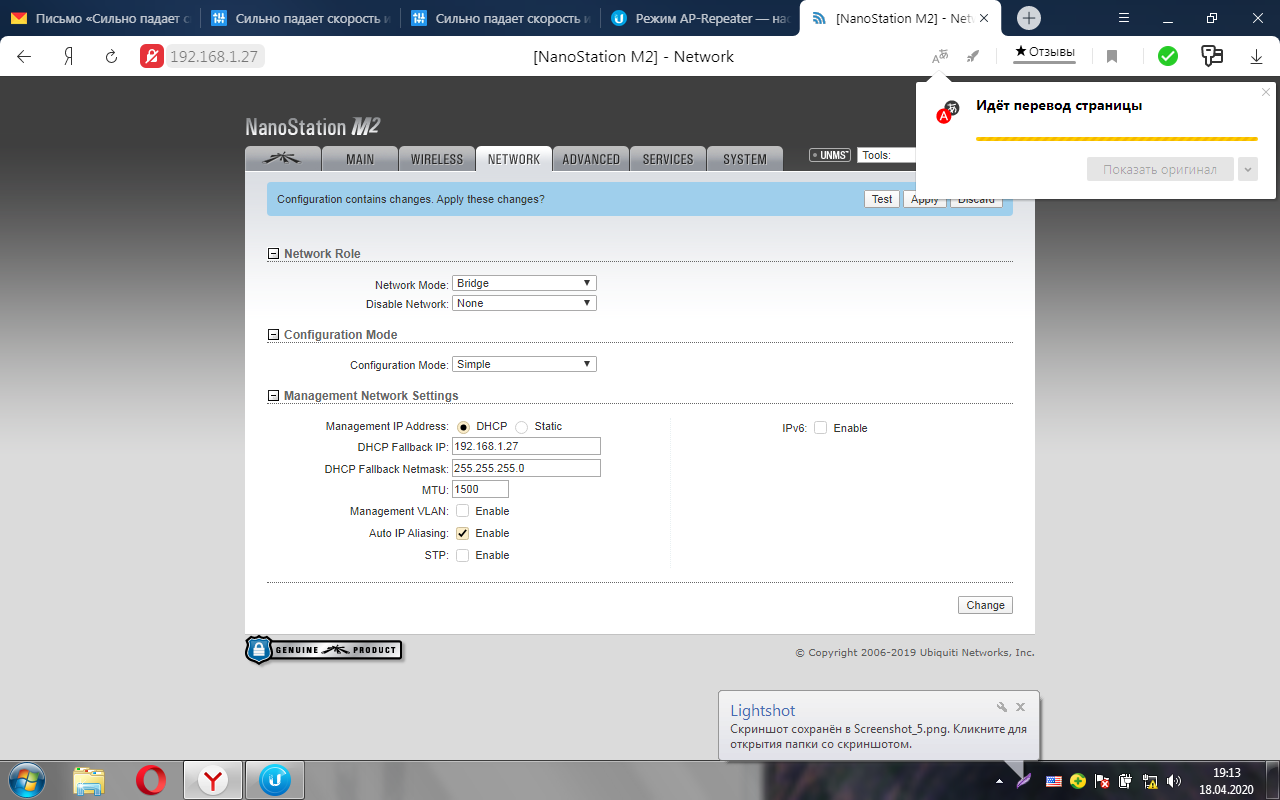The width and height of the screenshot is (1280, 800).
Task: Click the language flag tray icon
Action: (x=1054, y=780)
